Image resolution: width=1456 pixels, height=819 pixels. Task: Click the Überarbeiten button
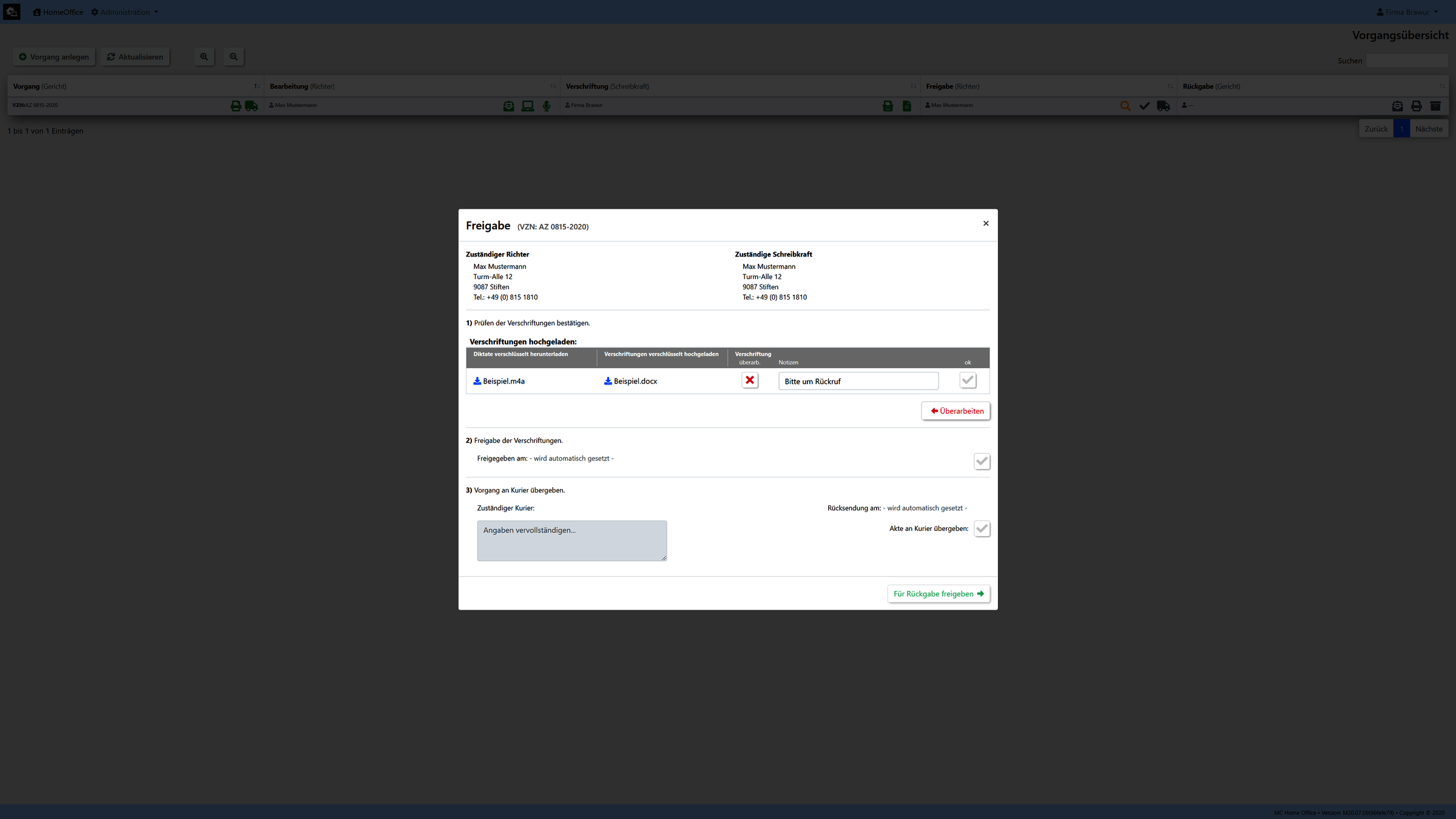coord(955,411)
